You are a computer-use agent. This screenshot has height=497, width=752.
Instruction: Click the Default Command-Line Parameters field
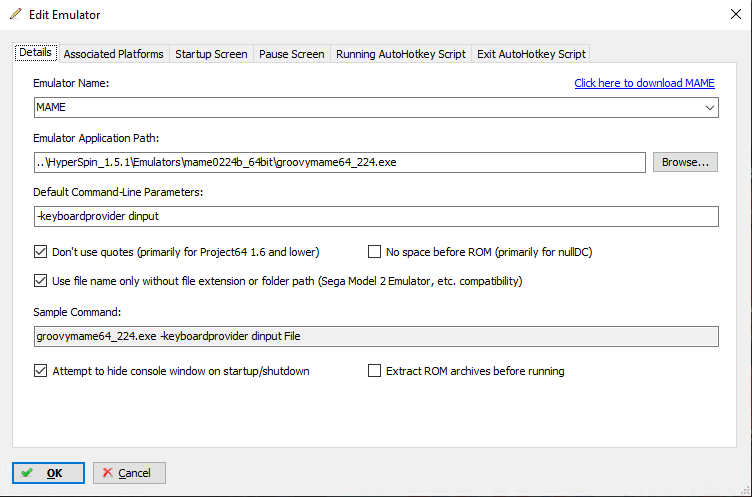pos(376,216)
